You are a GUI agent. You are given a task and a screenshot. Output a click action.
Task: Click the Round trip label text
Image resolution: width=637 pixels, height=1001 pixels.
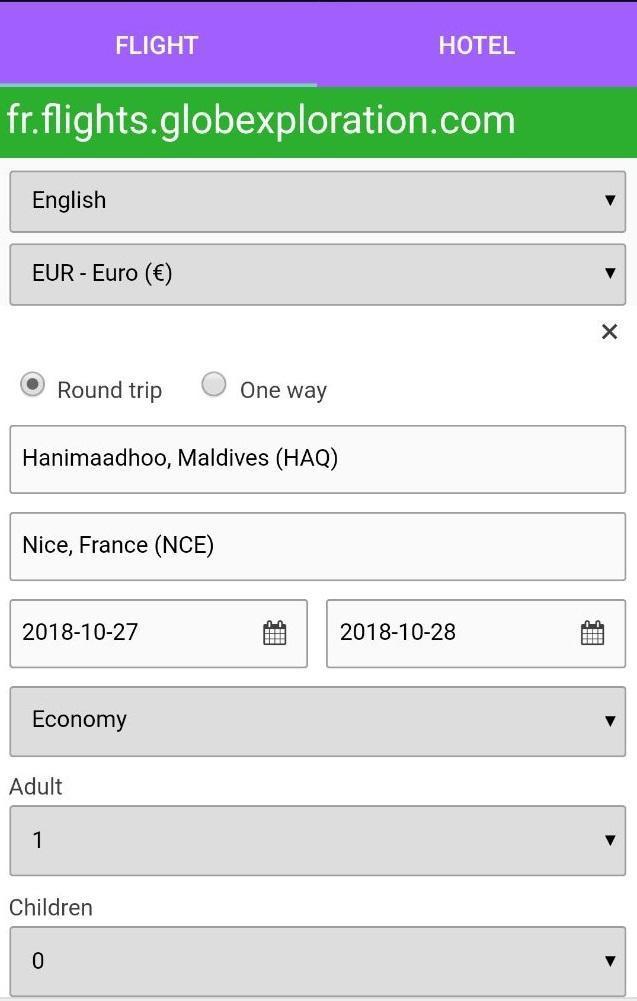point(109,390)
